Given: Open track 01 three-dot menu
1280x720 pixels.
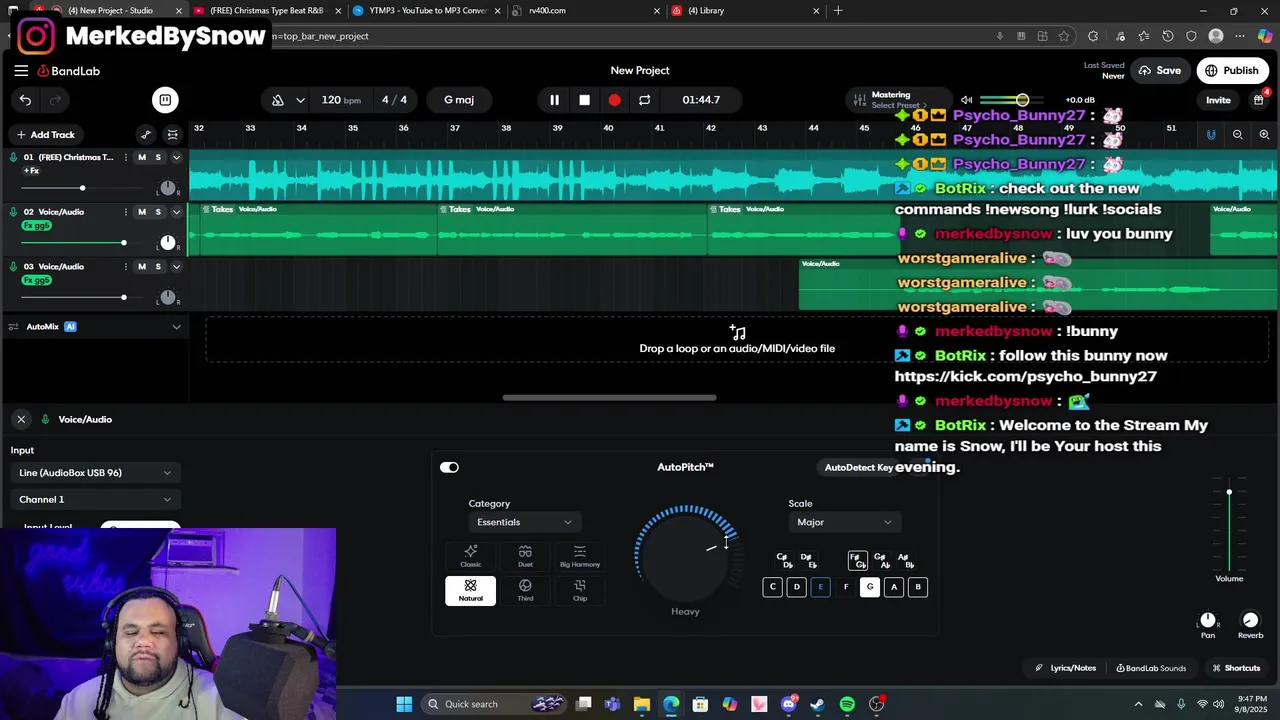Looking at the screenshot, I should pyautogui.click(x=125, y=157).
